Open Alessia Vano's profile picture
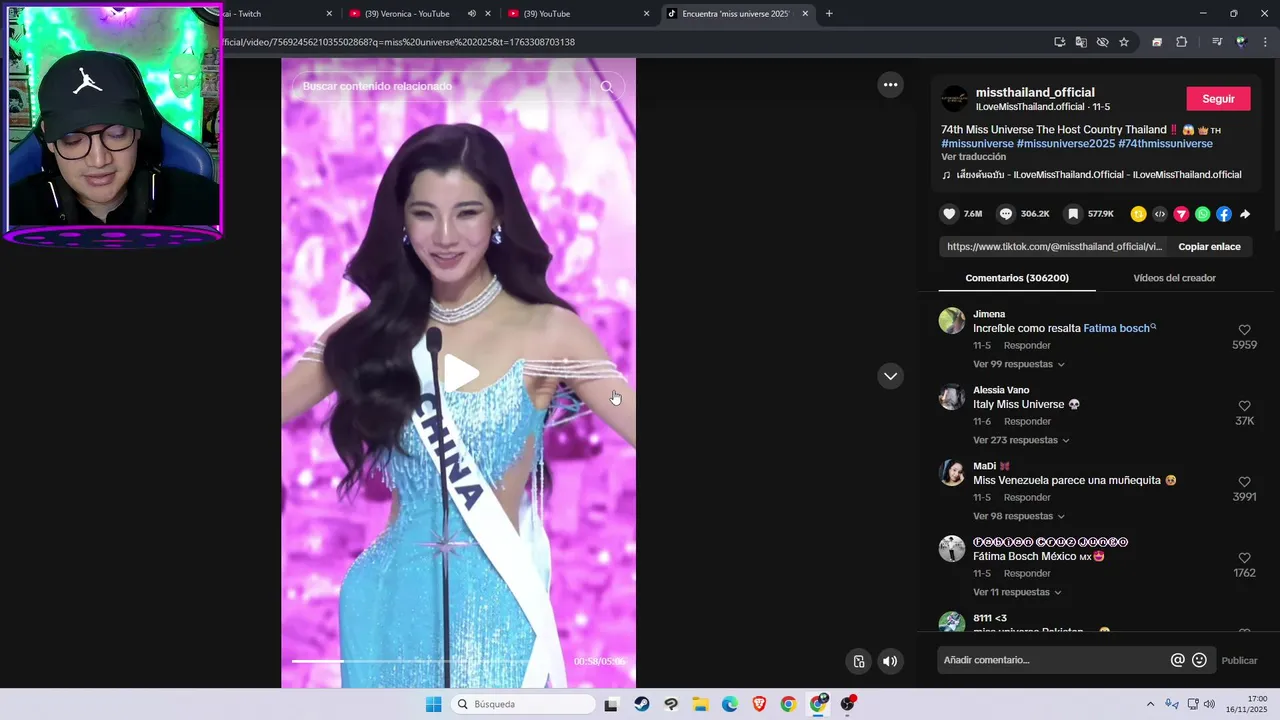 point(952,397)
